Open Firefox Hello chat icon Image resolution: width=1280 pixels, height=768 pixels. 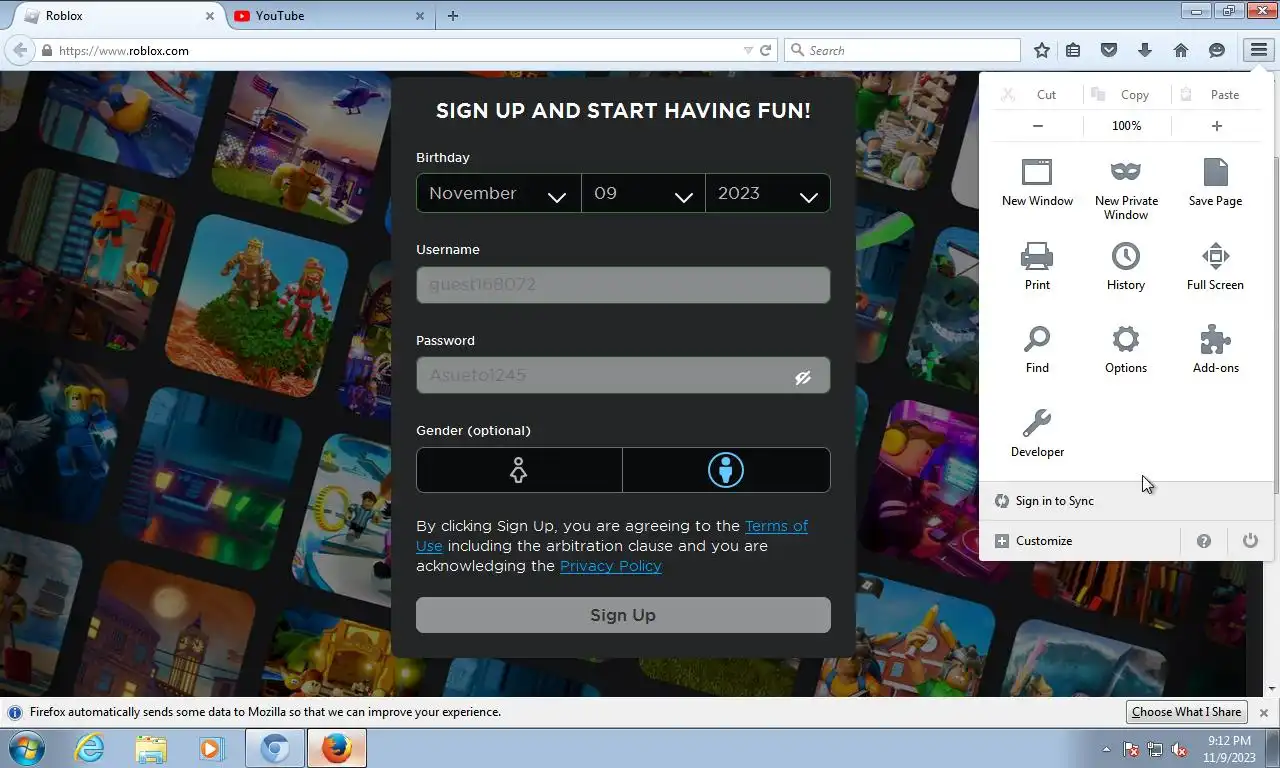coord(1217,50)
